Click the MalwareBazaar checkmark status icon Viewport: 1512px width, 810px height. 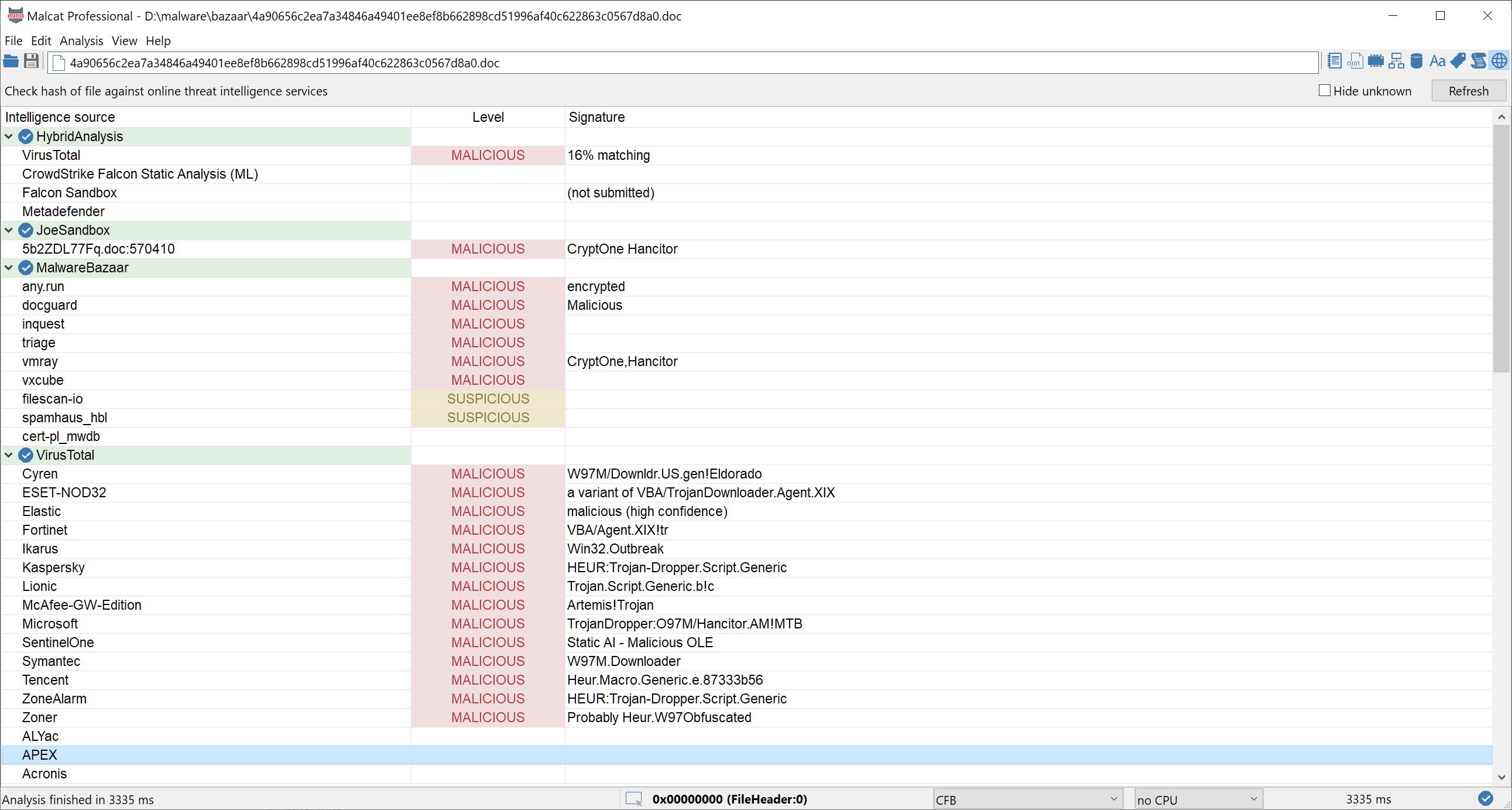coord(25,268)
